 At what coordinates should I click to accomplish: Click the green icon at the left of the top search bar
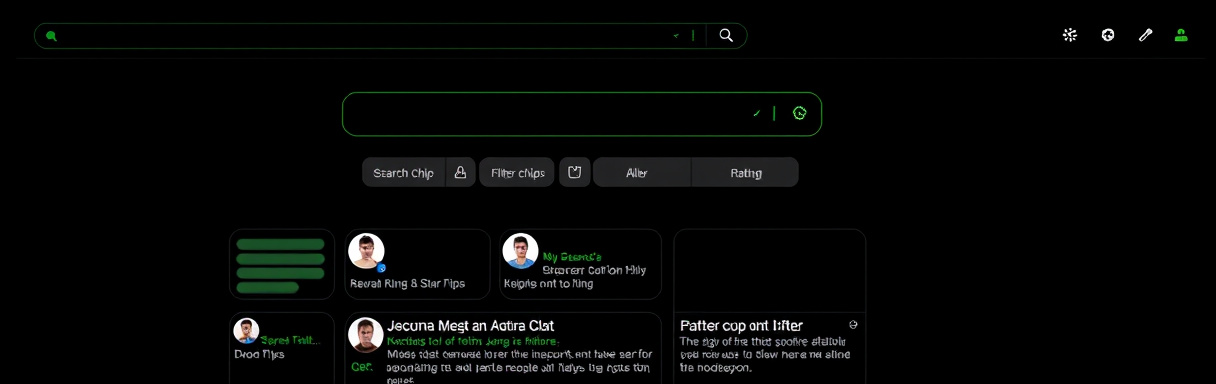[x=51, y=36]
